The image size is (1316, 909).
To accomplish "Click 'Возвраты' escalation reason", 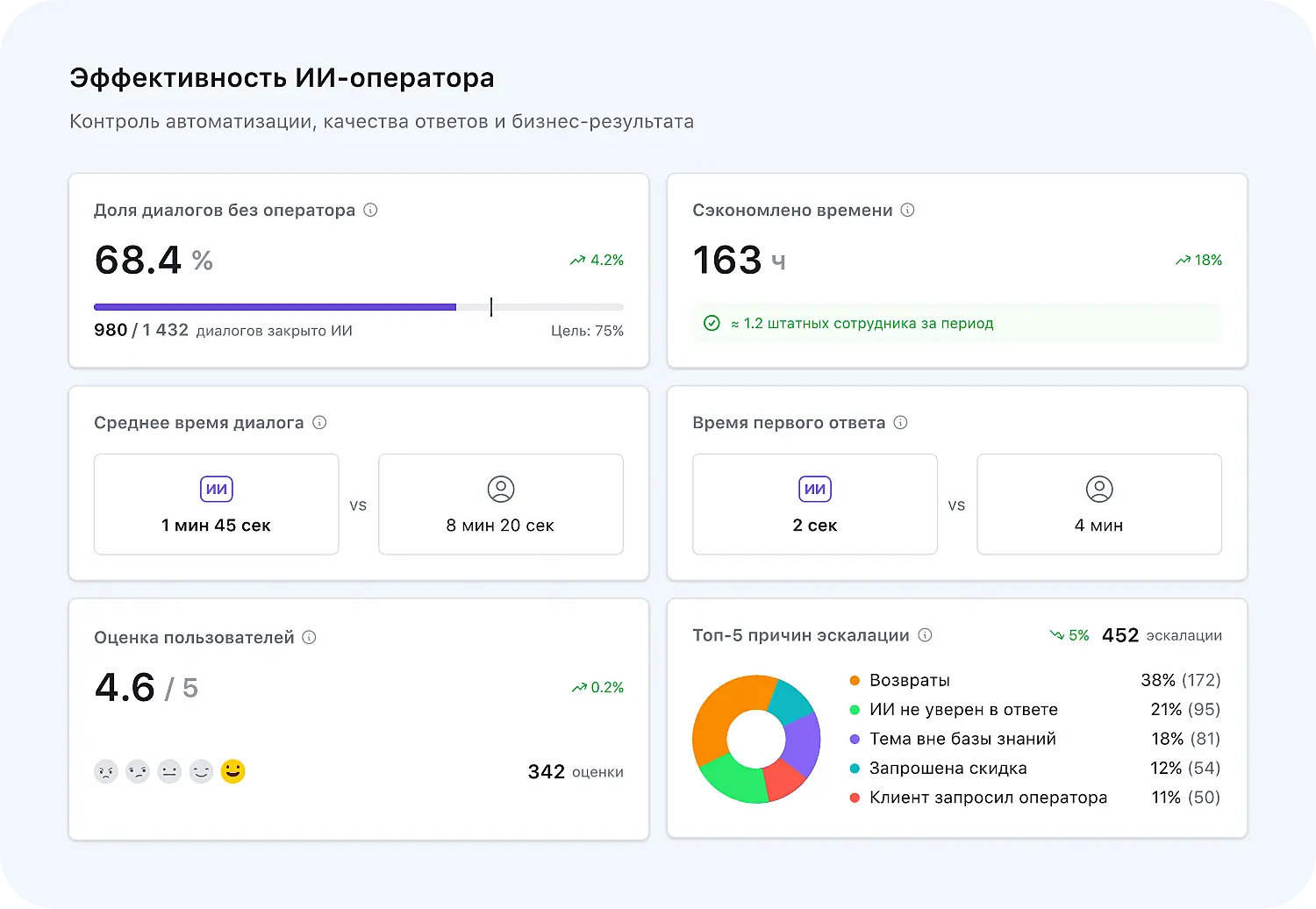I will (x=910, y=680).
